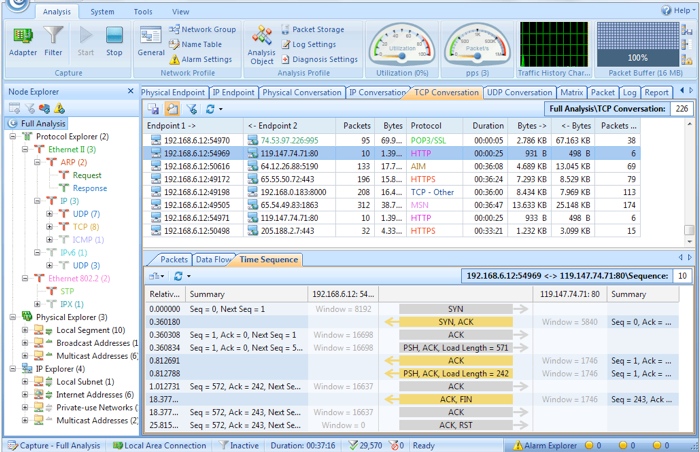
Task: Collapse the Ethernet II node
Action: [x=25, y=149]
